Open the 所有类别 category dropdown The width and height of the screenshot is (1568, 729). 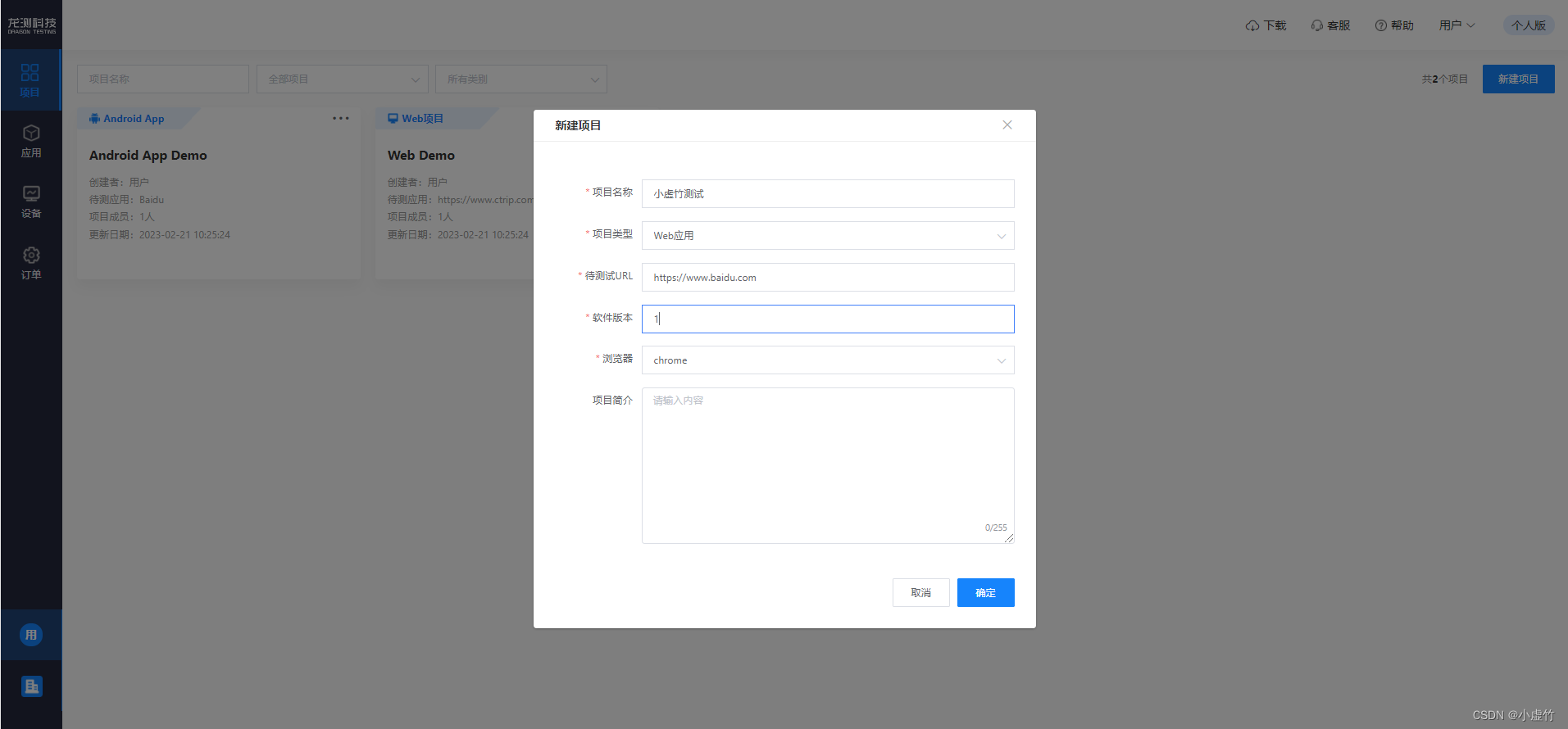click(521, 79)
